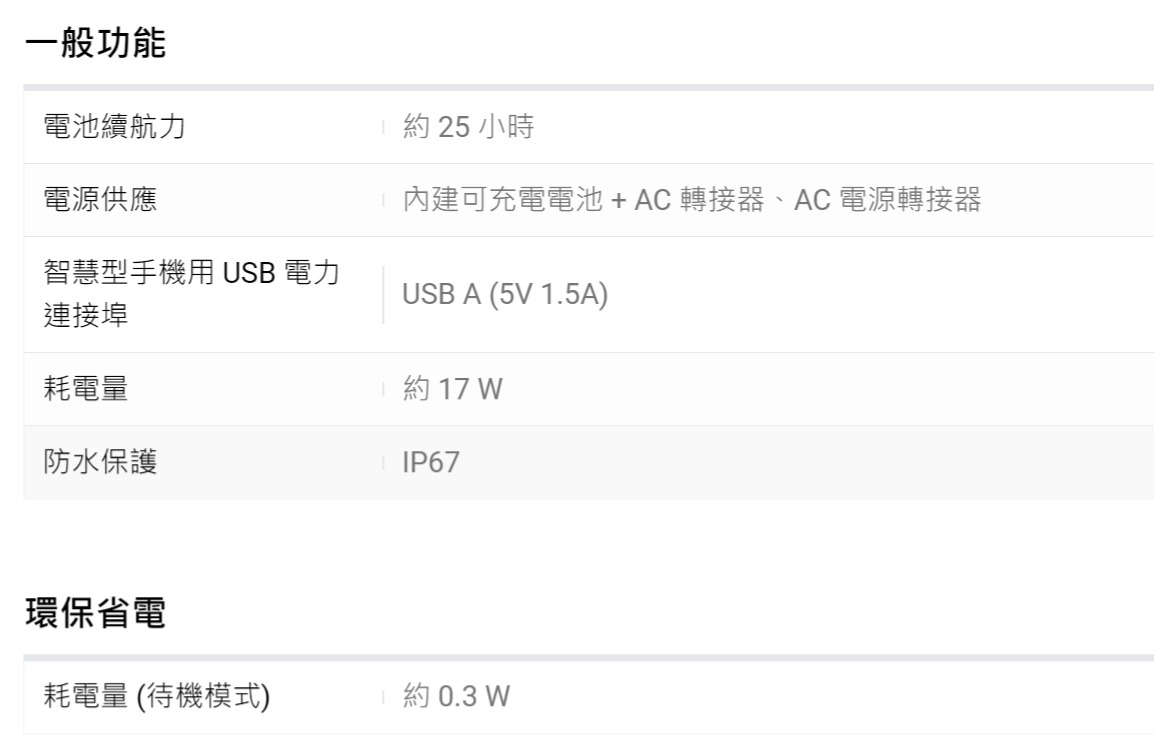
Task: Click the 環保省電 section heading
Action: click(x=95, y=614)
